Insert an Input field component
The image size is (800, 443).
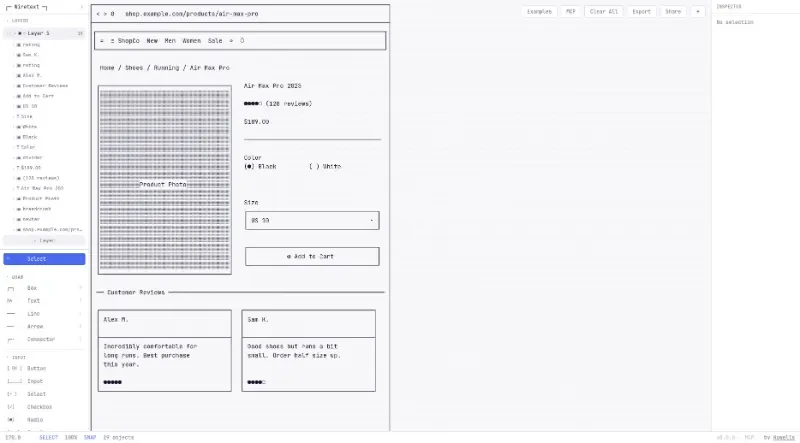pos(34,381)
